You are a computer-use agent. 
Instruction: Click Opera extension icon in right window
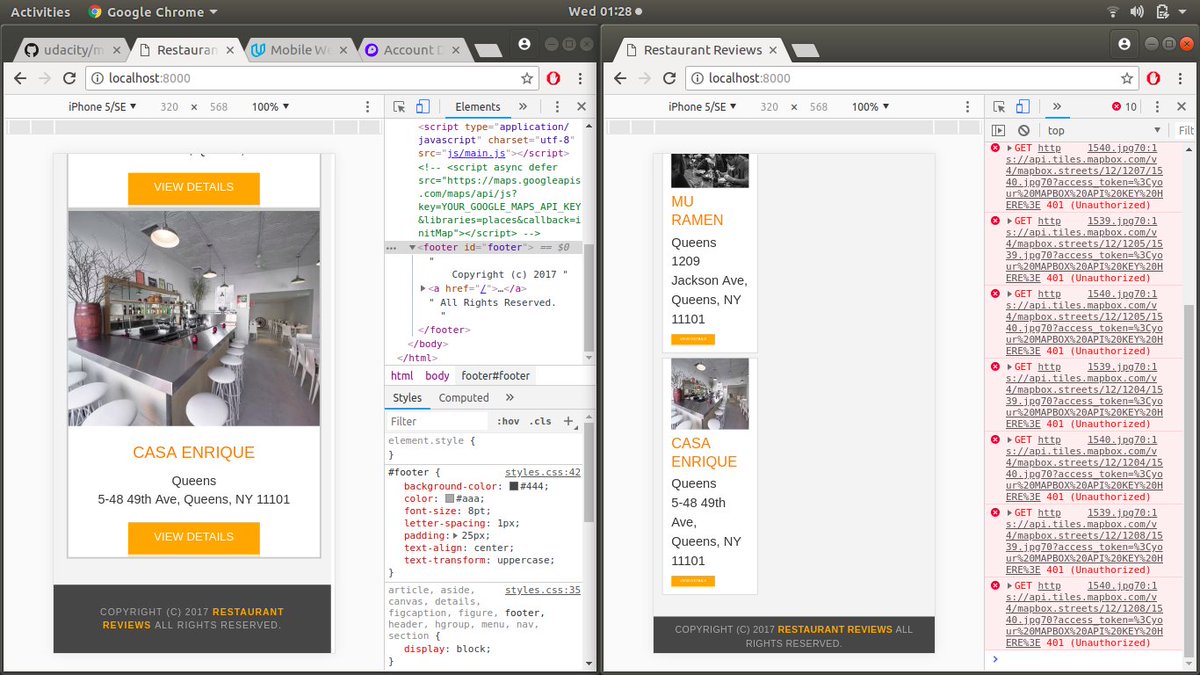(x=1154, y=78)
